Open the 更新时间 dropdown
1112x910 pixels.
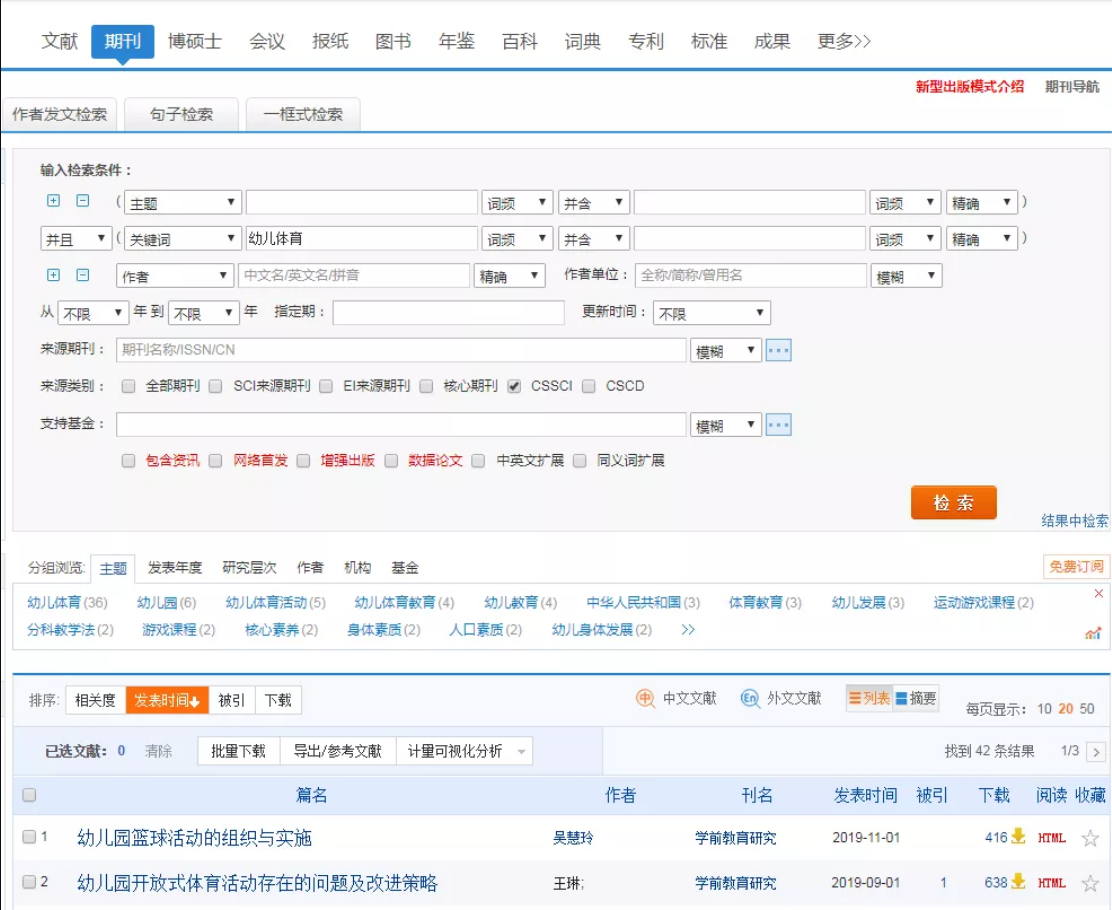tap(711, 313)
